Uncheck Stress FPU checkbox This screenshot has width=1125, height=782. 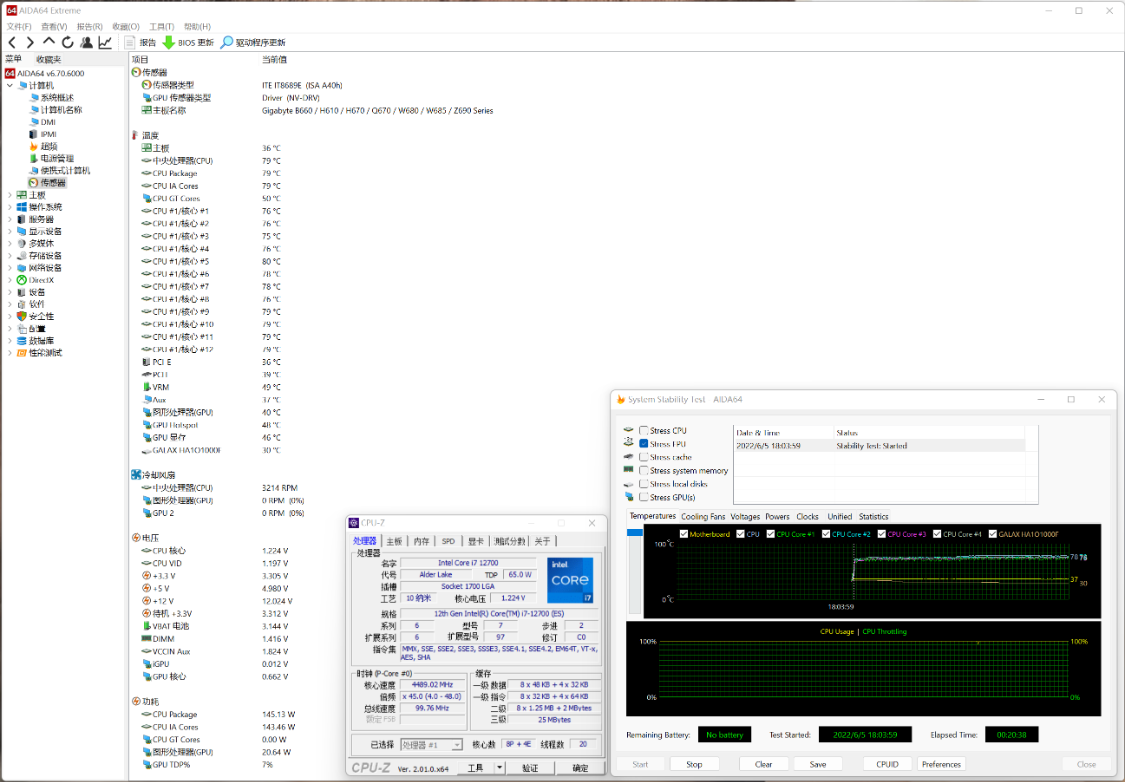644,443
